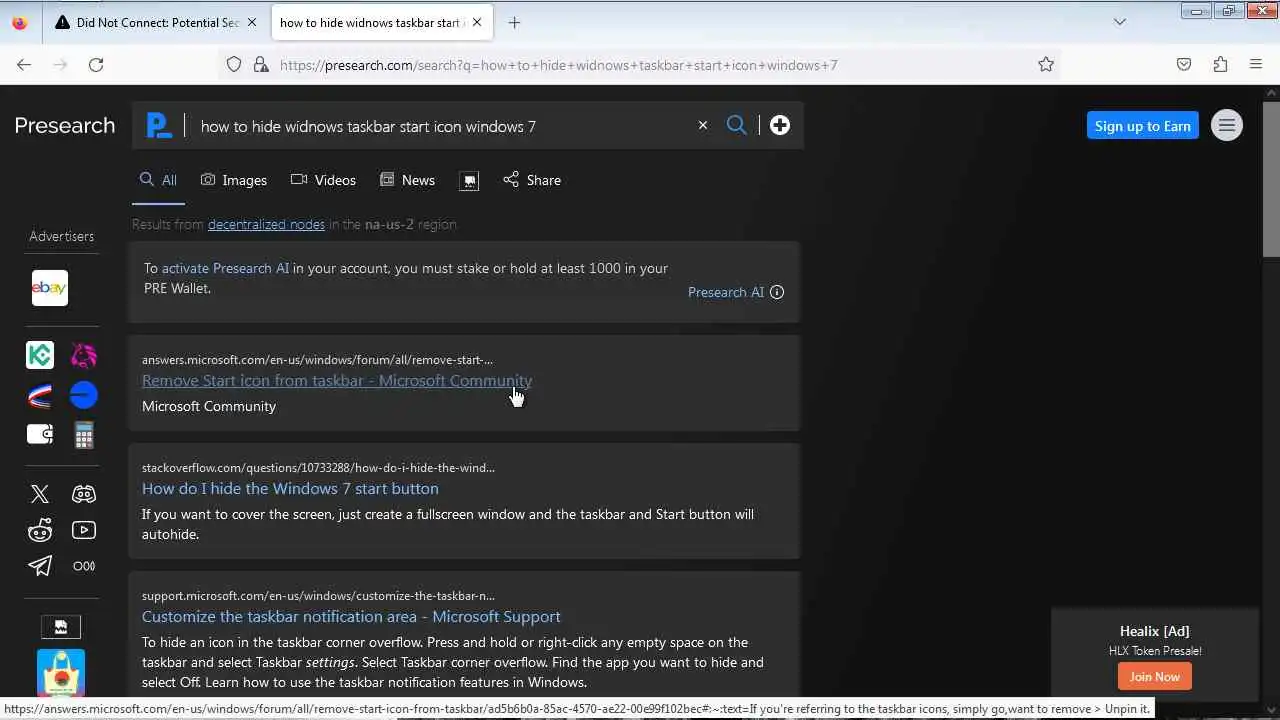This screenshot has height=720, width=1280.
Task: Reload the current page
Action: click(96, 64)
